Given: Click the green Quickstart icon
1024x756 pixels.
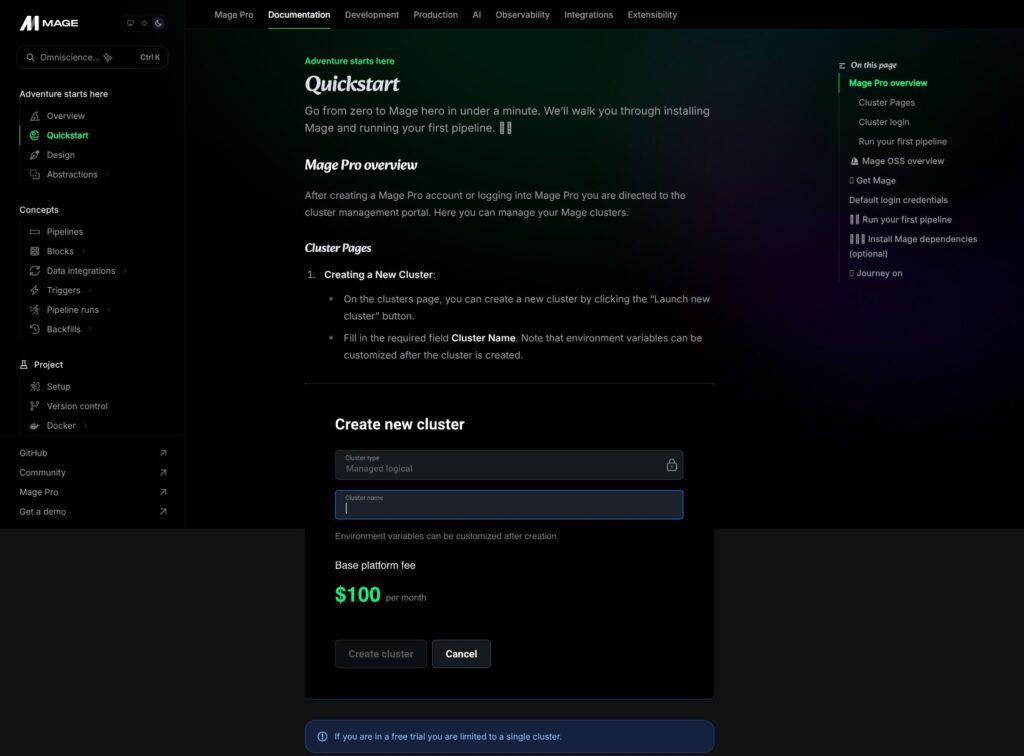Looking at the screenshot, I should (x=35, y=135).
